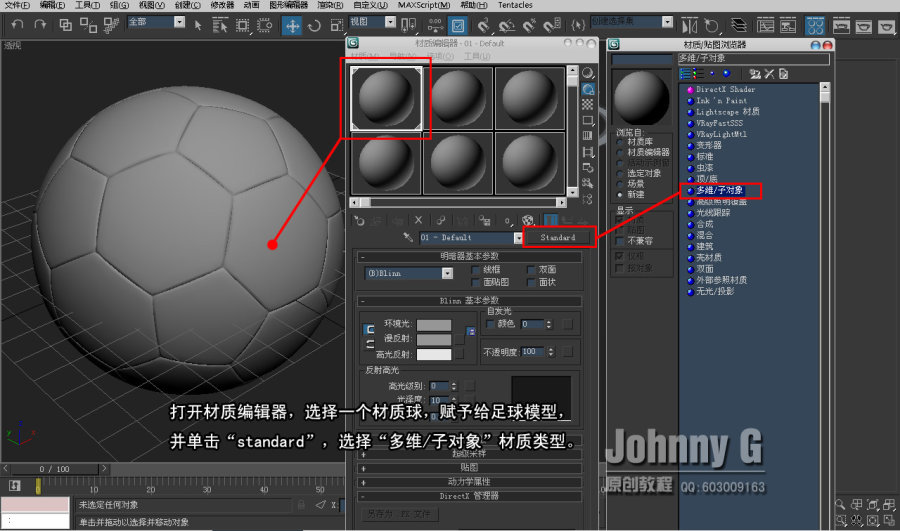Enable the 面贴图 face map checkbox
The width and height of the screenshot is (900, 531).
point(475,282)
